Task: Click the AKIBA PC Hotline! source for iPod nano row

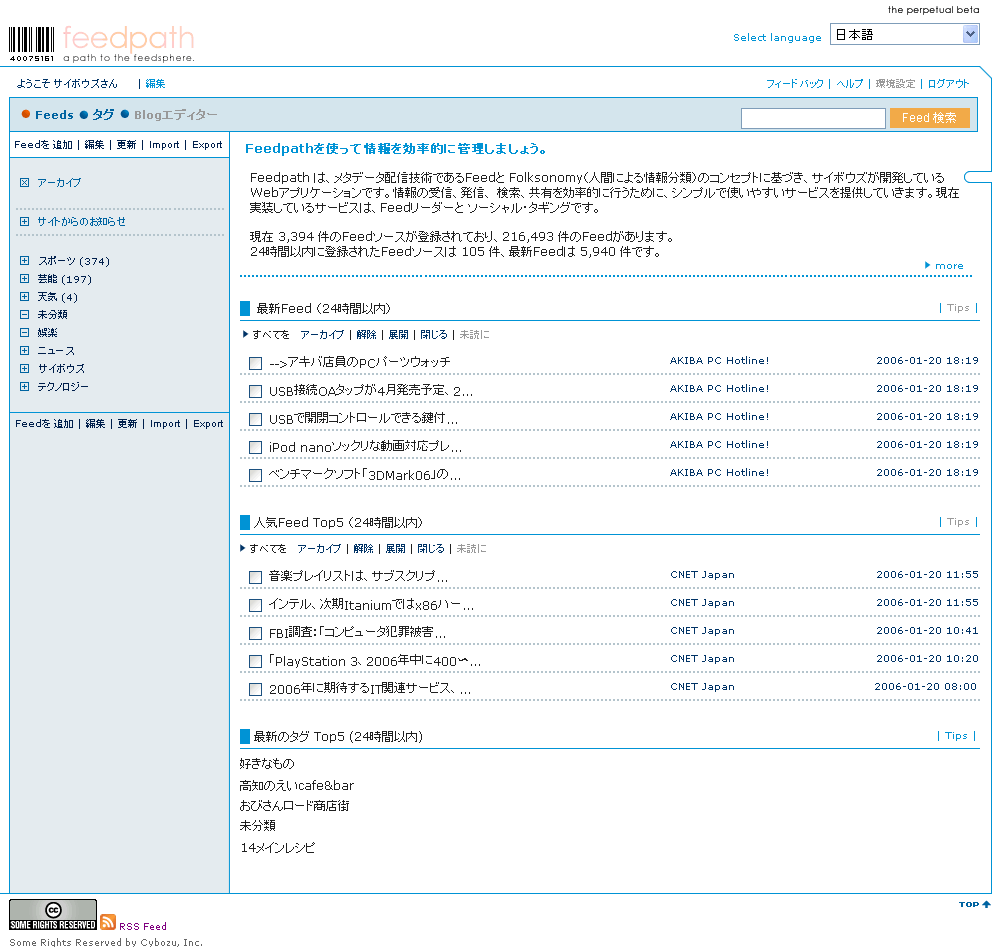Action: click(719, 444)
